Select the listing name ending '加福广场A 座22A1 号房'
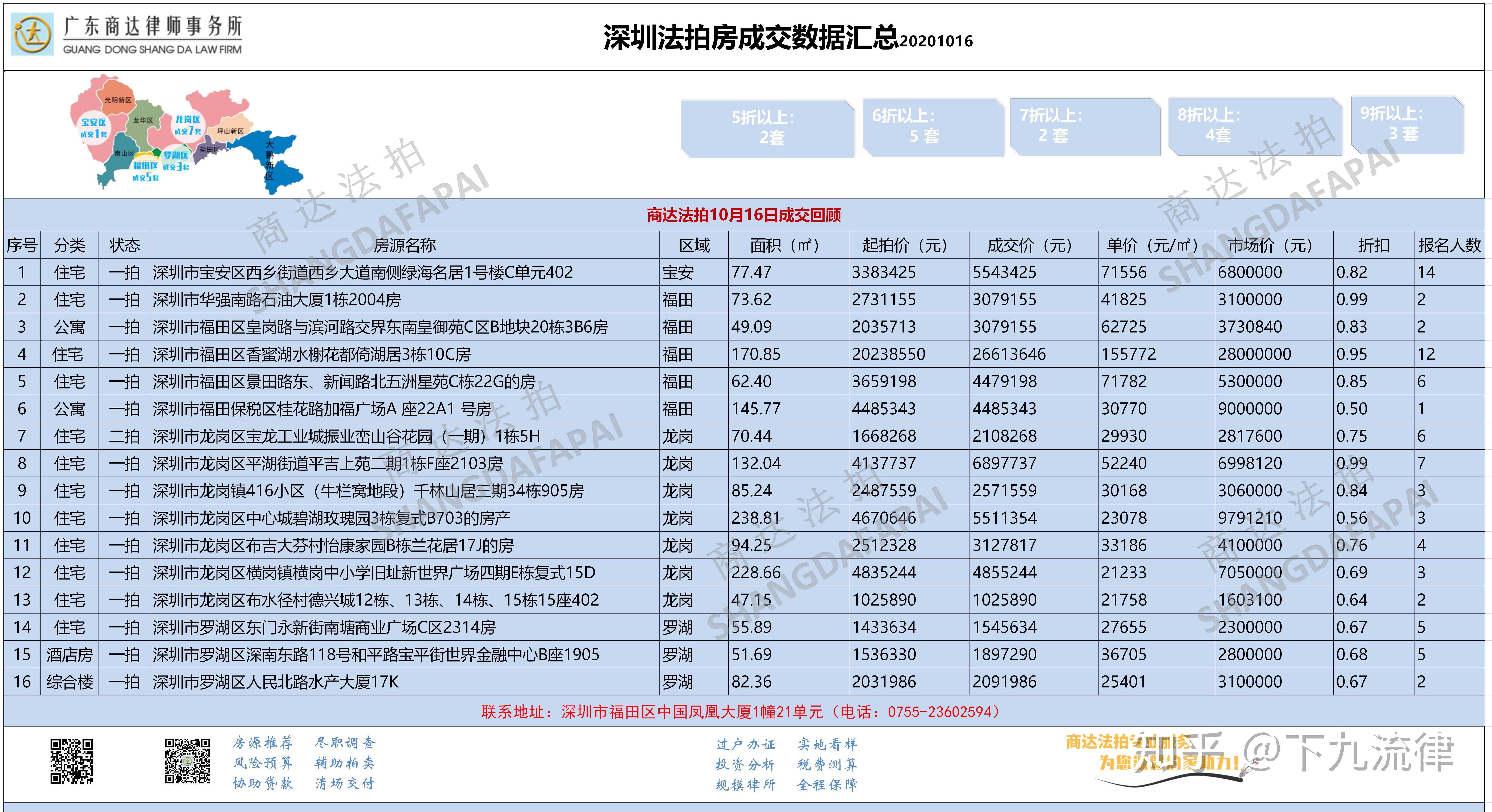 tap(322, 409)
